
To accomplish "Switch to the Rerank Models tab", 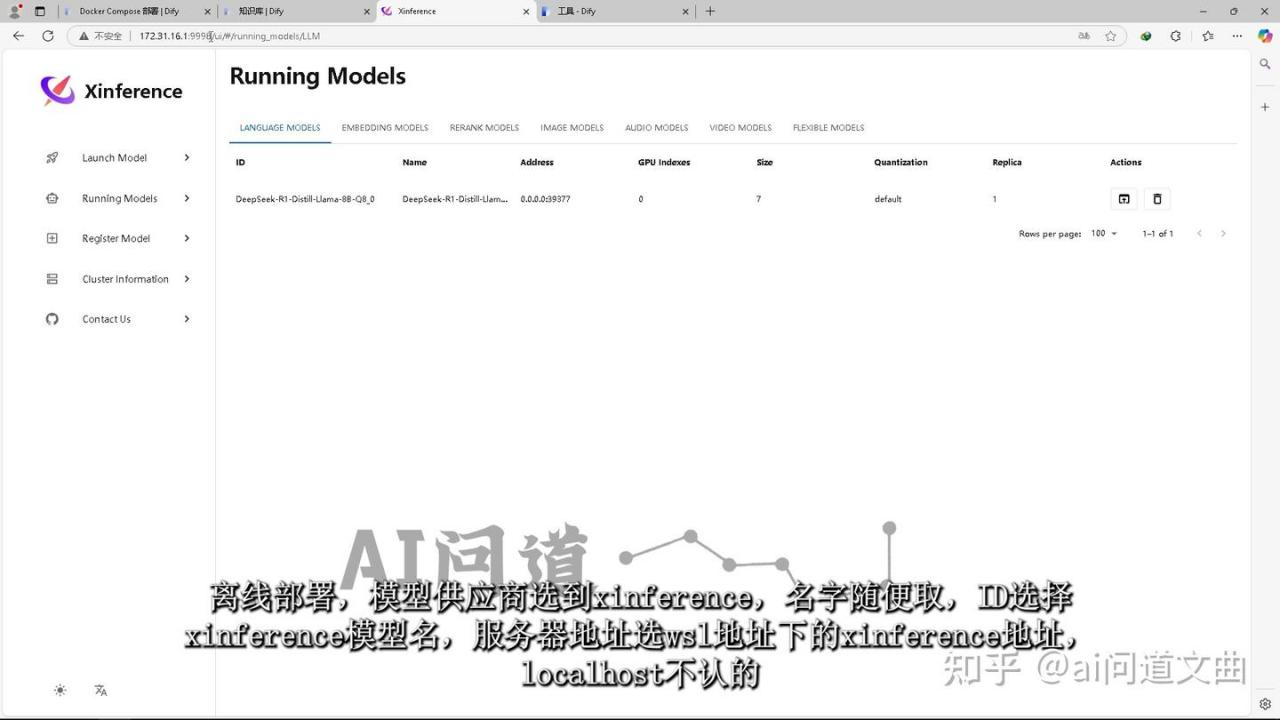I will tap(484, 128).
